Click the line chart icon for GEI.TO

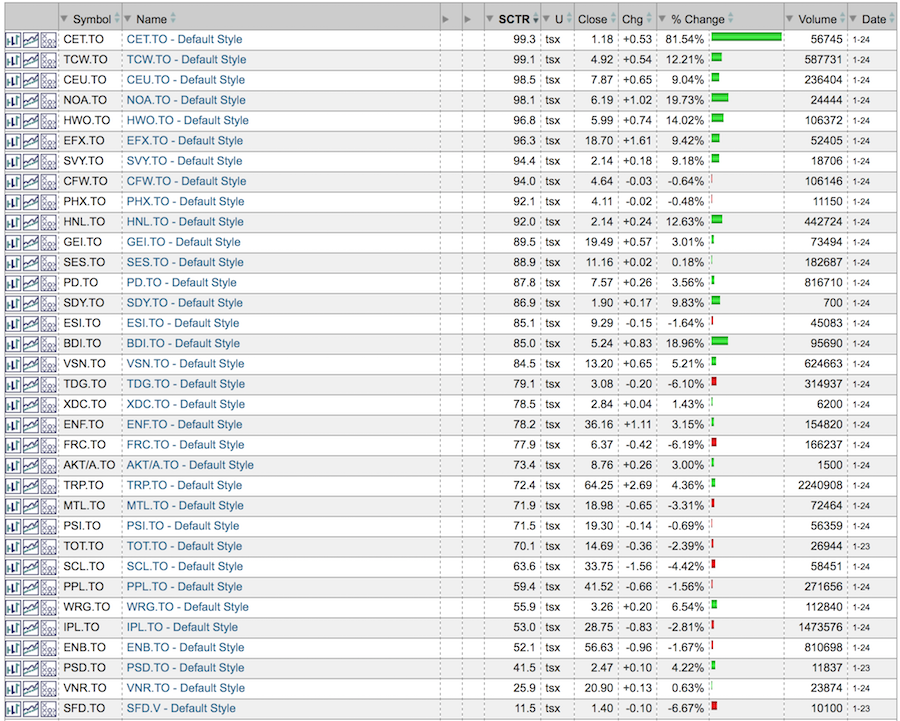pyautogui.click(x=30, y=242)
